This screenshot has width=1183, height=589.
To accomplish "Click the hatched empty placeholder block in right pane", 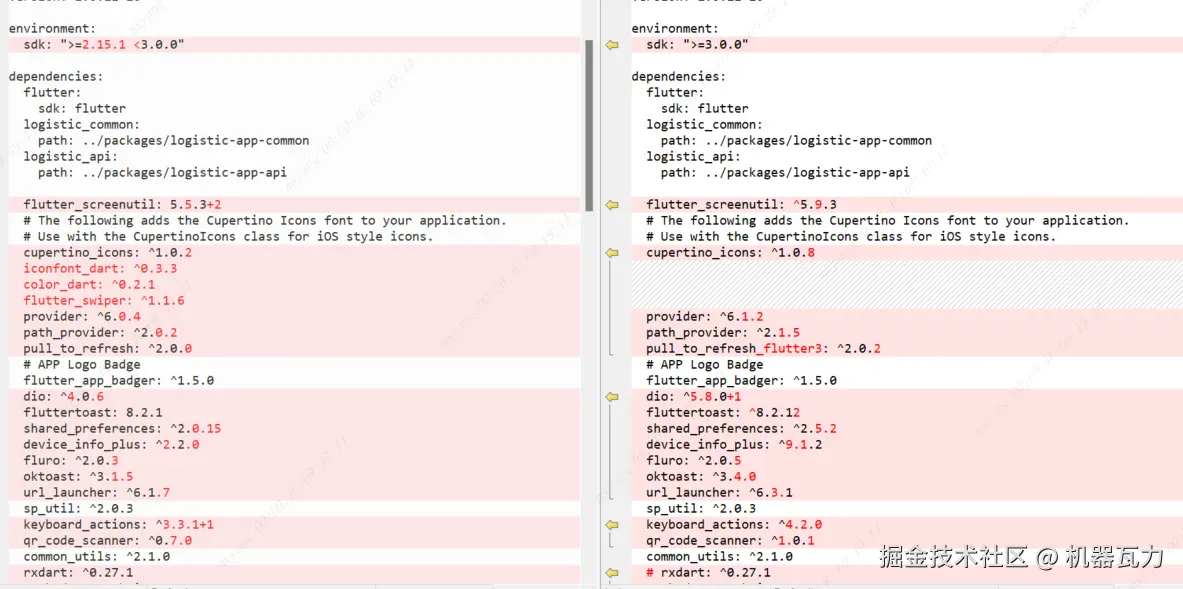I will (906, 284).
